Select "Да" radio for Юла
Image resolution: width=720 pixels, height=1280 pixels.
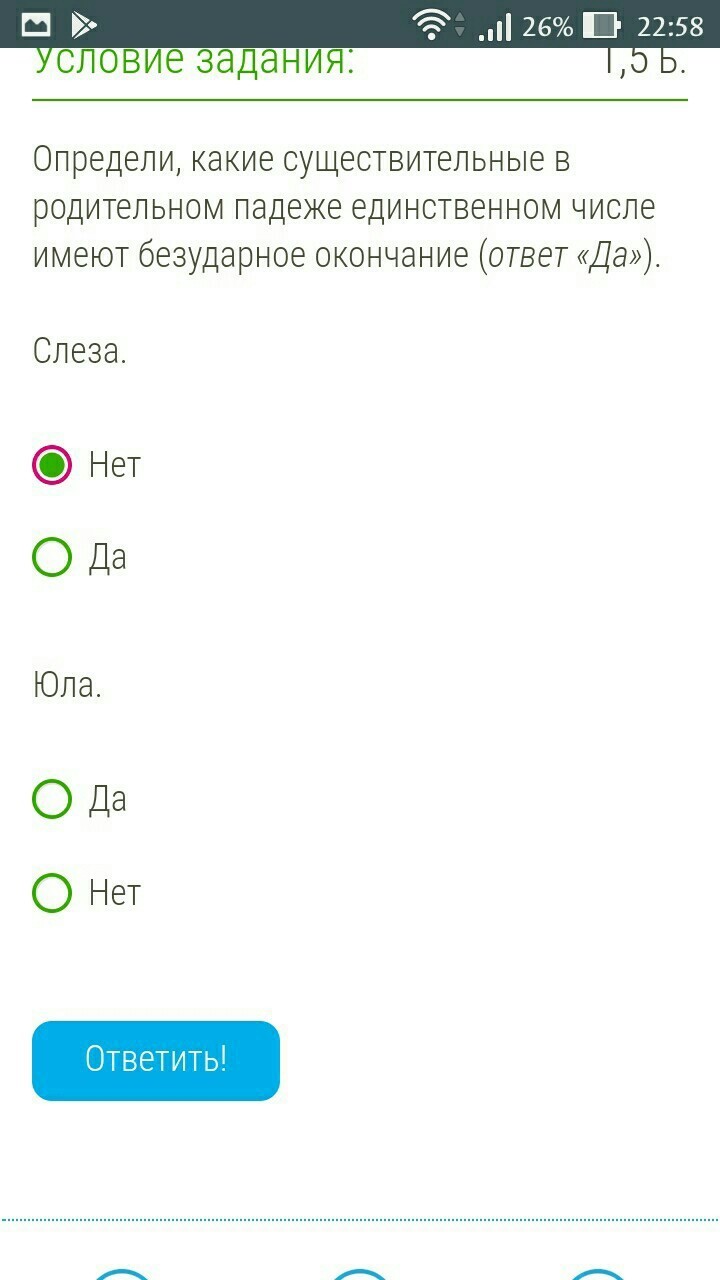pyautogui.click(x=52, y=800)
